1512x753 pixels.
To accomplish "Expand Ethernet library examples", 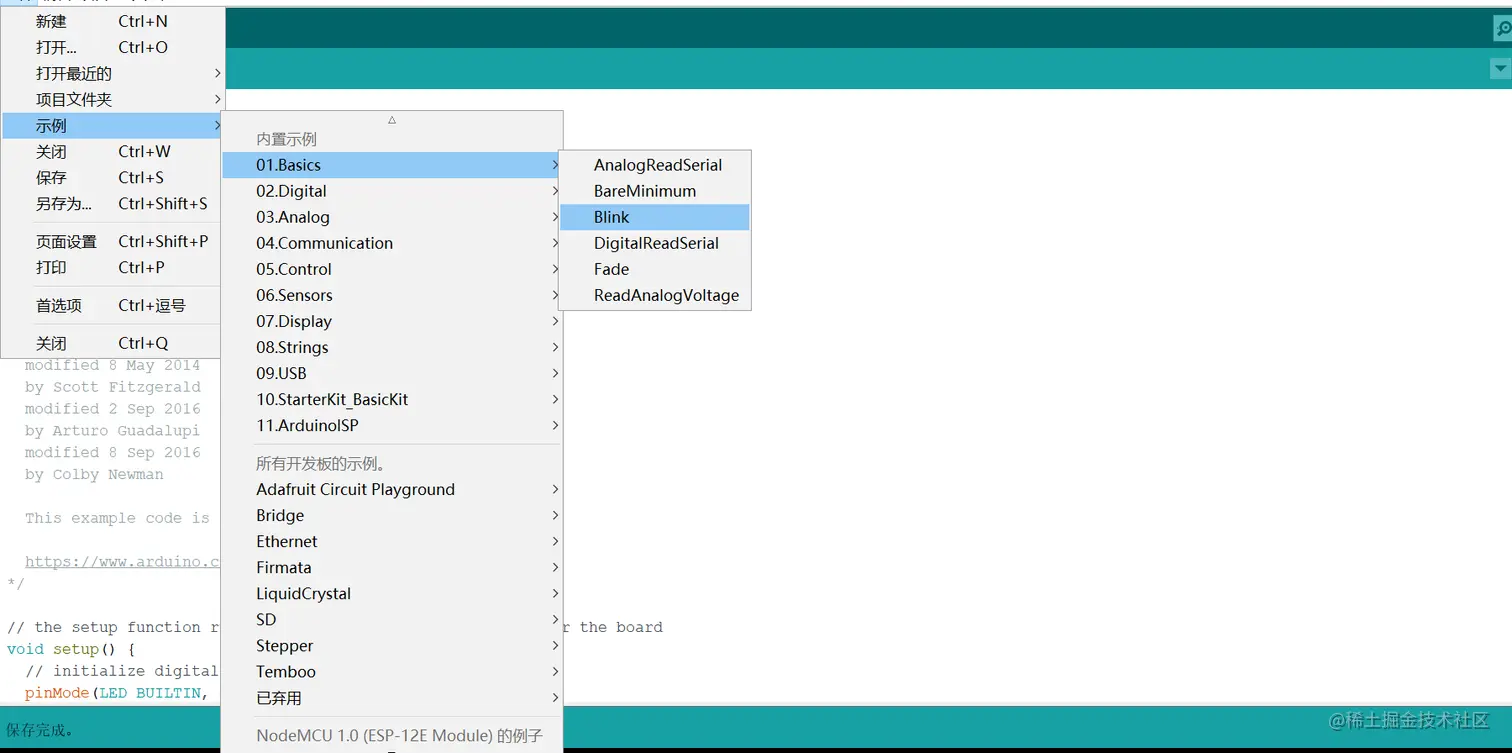I will (392, 541).
